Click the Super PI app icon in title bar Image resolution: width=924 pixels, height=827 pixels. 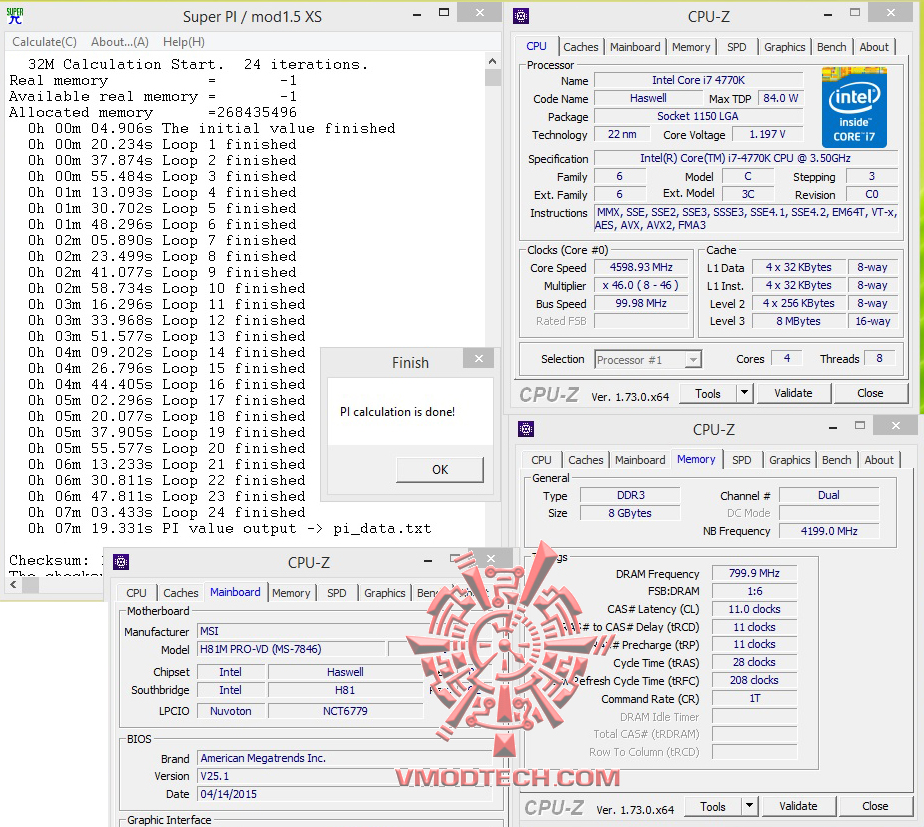(x=15, y=16)
